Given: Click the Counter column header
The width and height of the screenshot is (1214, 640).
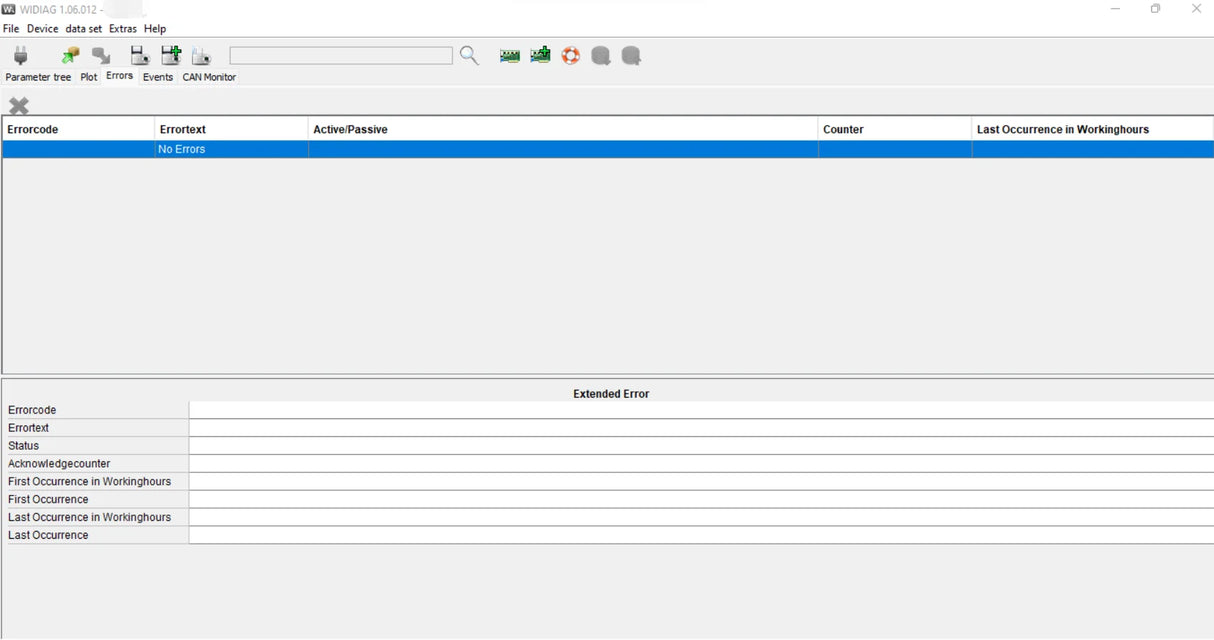Looking at the screenshot, I should (x=894, y=129).
